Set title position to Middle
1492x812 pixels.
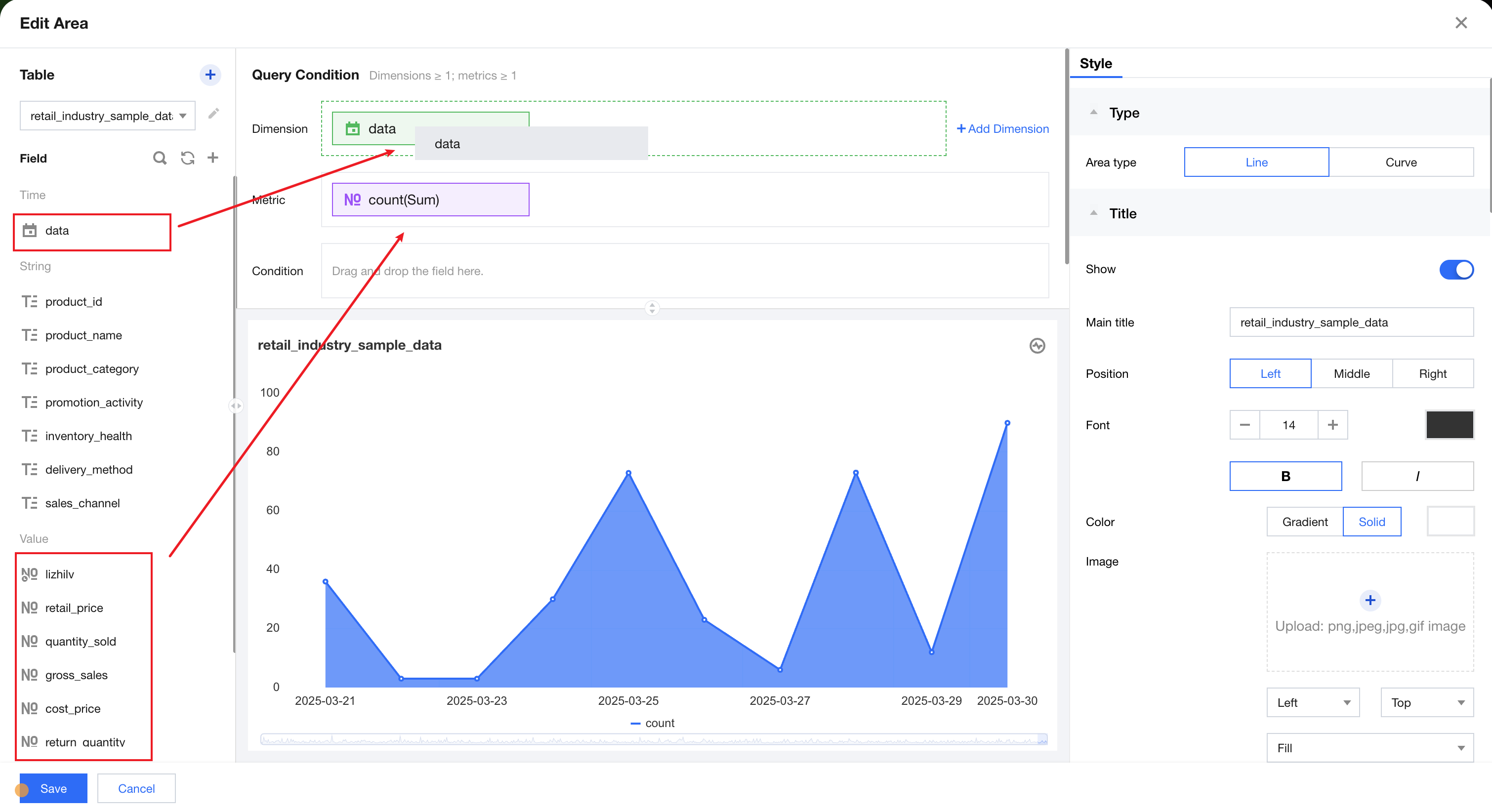point(1351,373)
